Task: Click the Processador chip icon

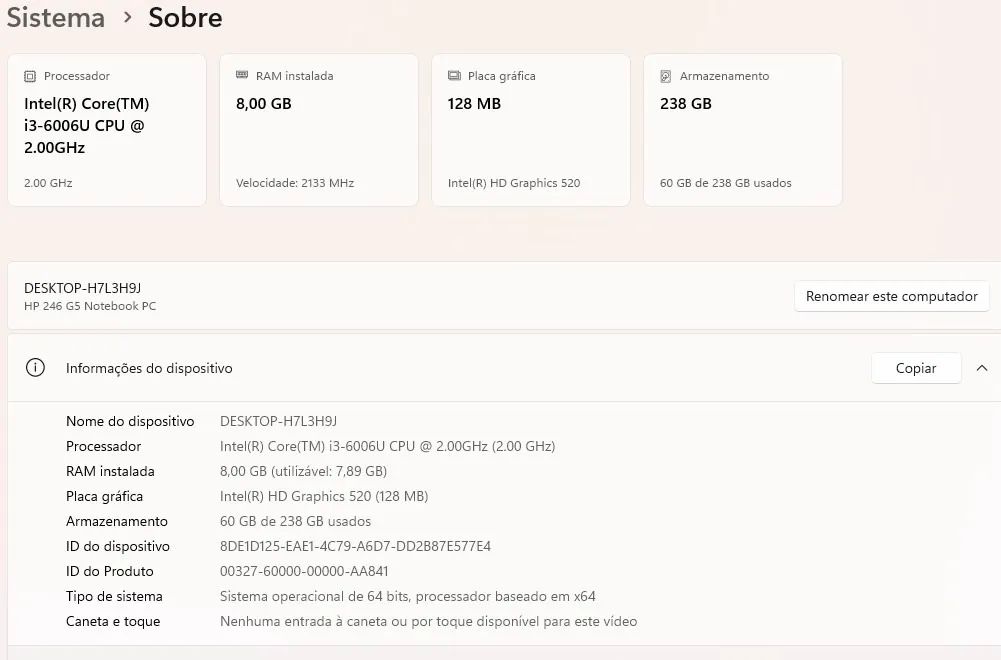Action: (x=30, y=77)
